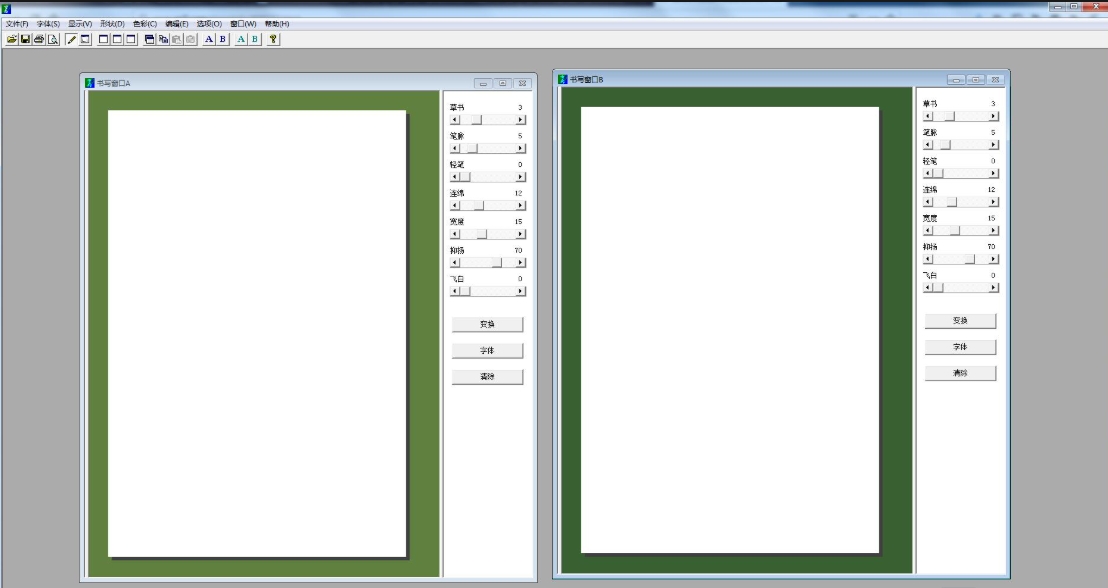
Task: Open the 帮助(H) menu
Action: 277,24
